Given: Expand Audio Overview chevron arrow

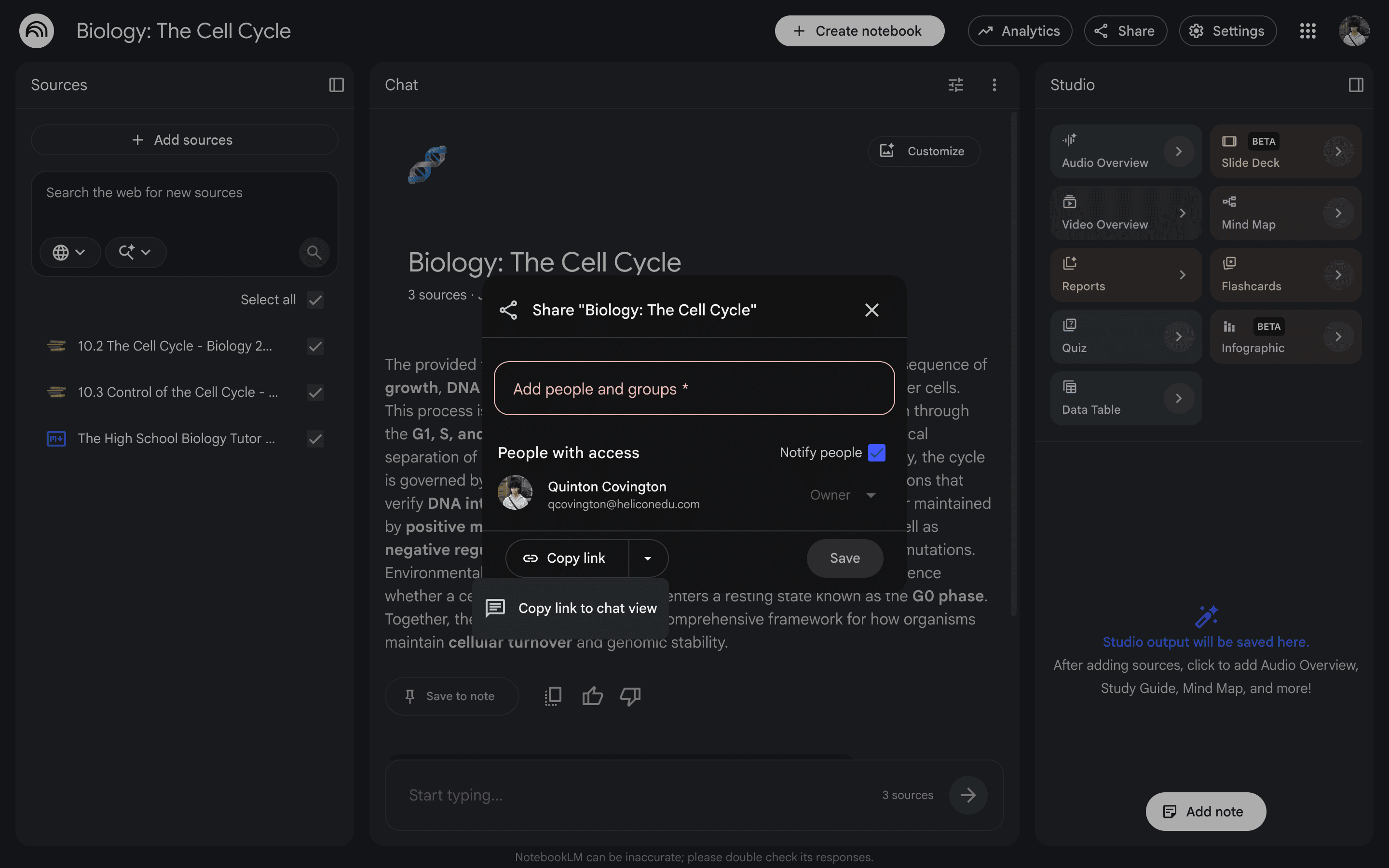Looking at the screenshot, I should (1178, 151).
